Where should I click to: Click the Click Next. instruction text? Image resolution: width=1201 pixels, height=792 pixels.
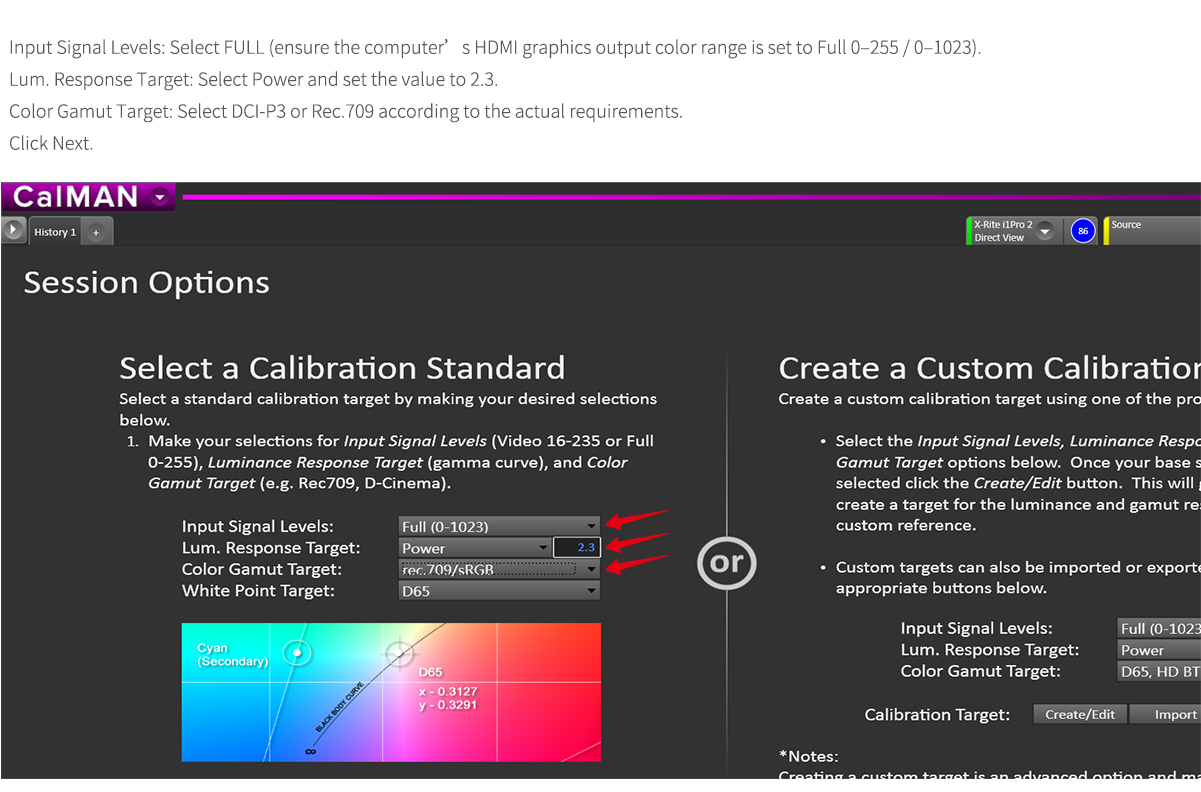tap(51, 143)
